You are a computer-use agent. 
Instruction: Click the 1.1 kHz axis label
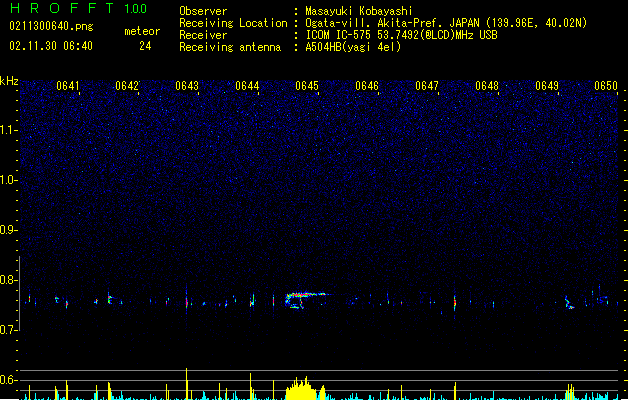click(8, 130)
